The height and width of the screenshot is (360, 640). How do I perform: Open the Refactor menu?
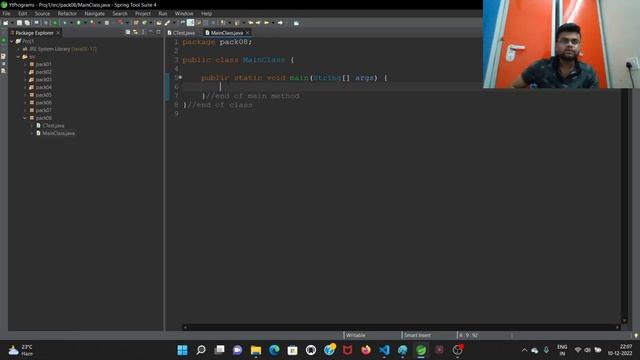[67, 13]
